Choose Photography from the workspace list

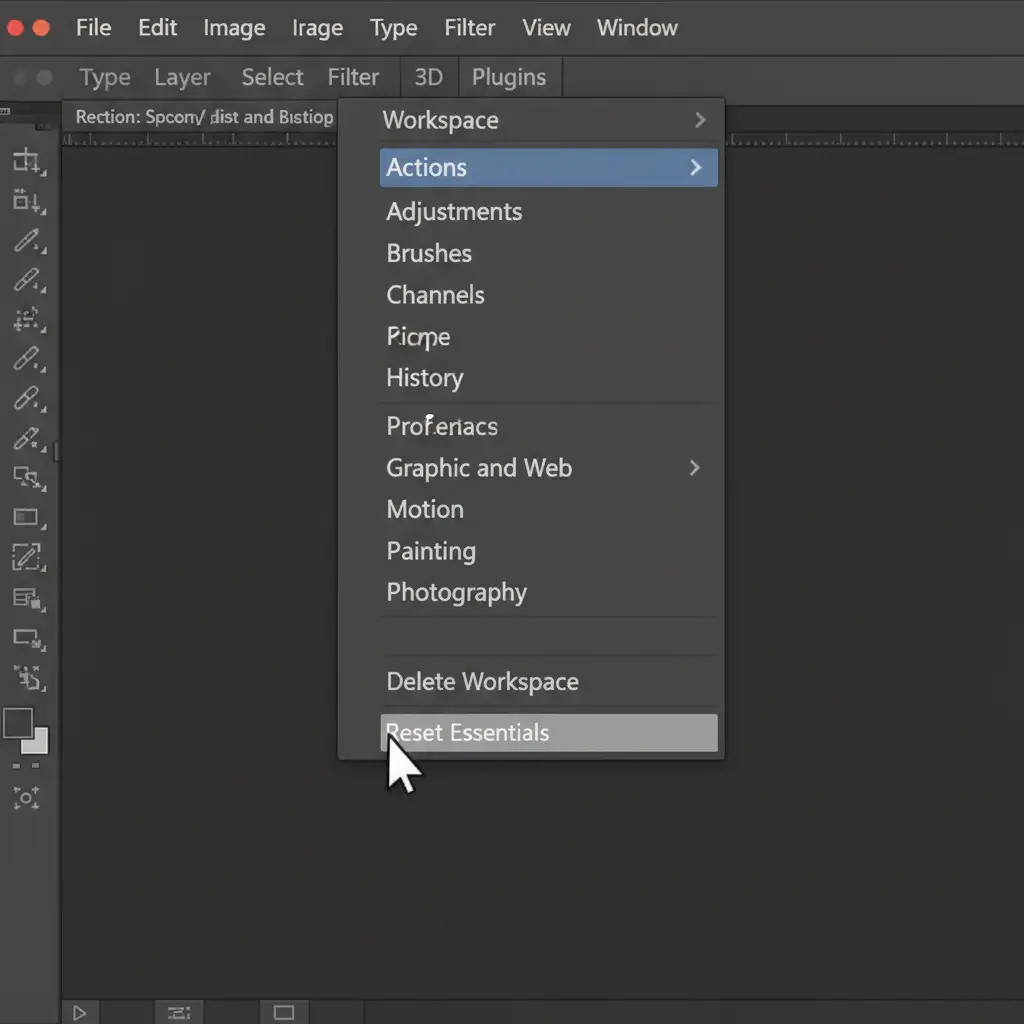coord(456,592)
